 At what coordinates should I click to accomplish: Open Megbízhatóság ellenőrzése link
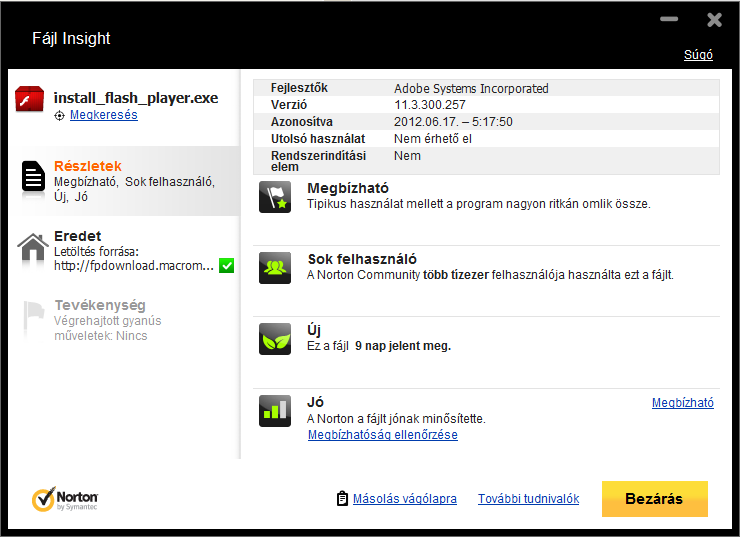coord(383,435)
